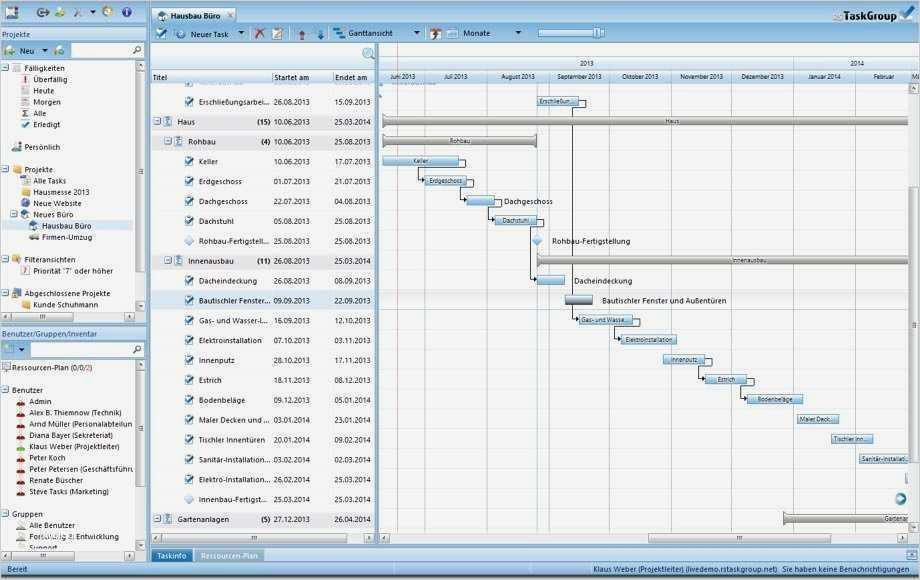Click the Keller bar in the Gantt chart
Image resolution: width=920 pixels, height=580 pixels.
(x=421, y=161)
